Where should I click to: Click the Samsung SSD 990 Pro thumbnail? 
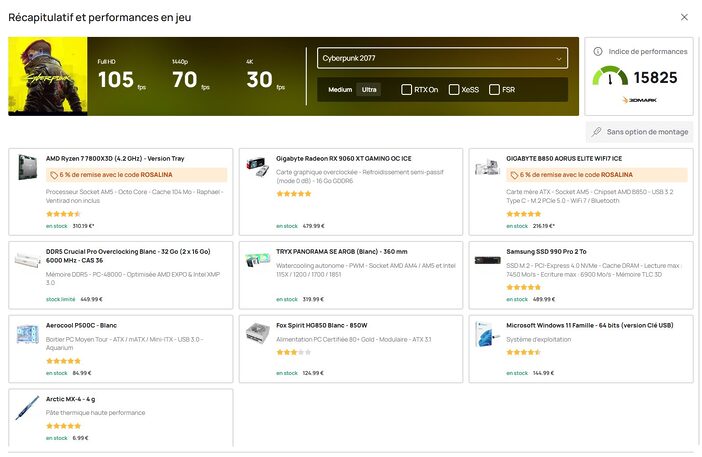point(488,260)
